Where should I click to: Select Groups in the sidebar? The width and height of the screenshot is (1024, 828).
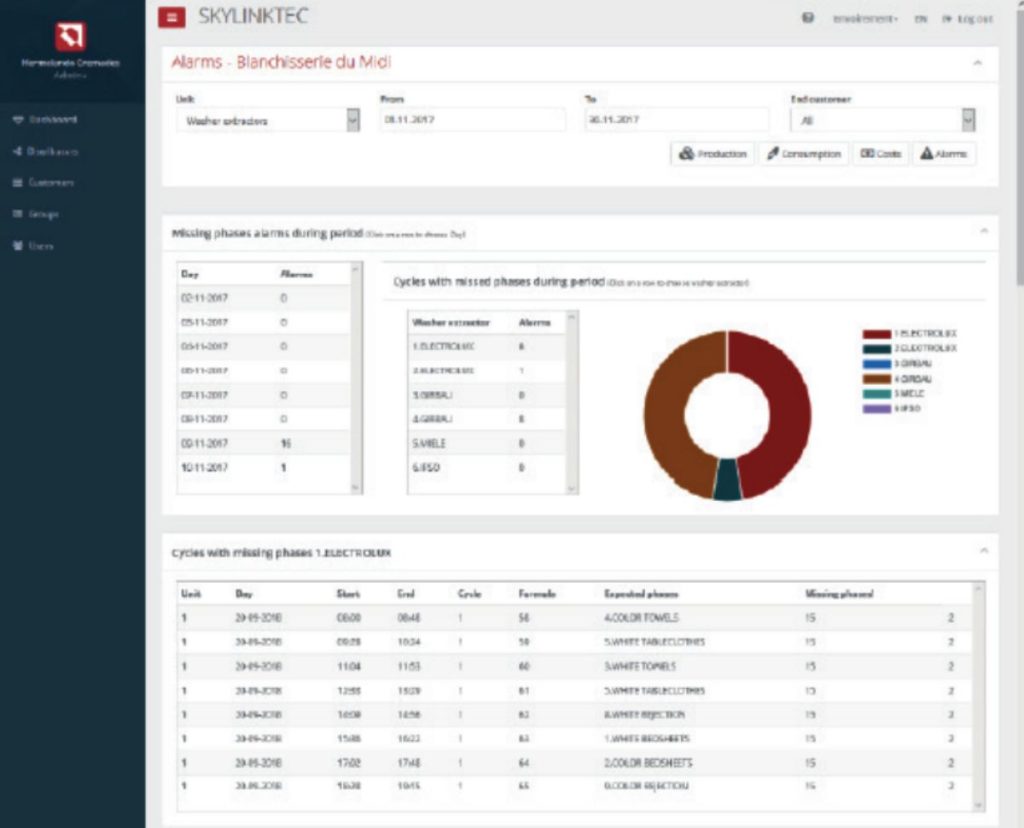click(36, 214)
